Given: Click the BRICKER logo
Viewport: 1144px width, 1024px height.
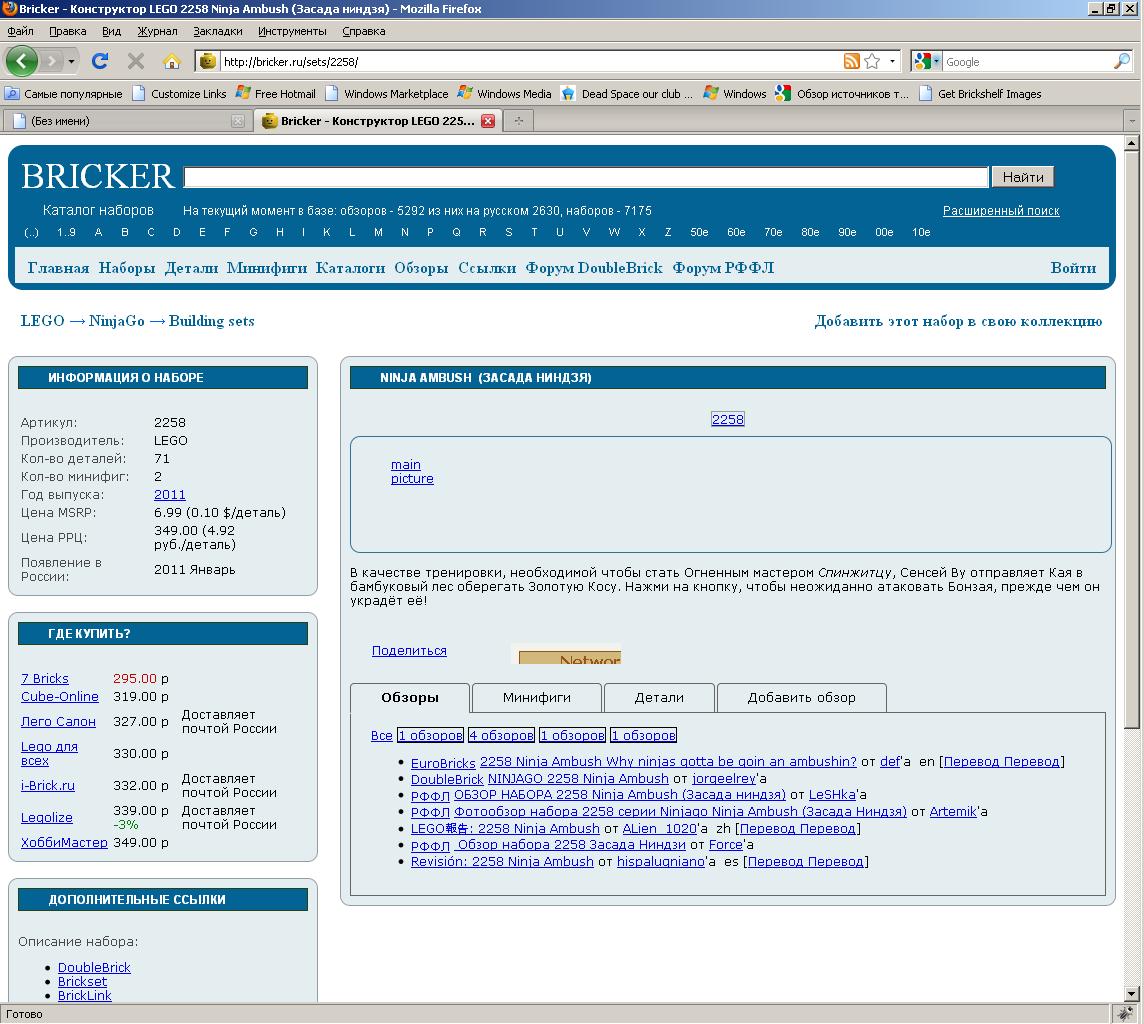Looking at the screenshot, I should 97,176.
